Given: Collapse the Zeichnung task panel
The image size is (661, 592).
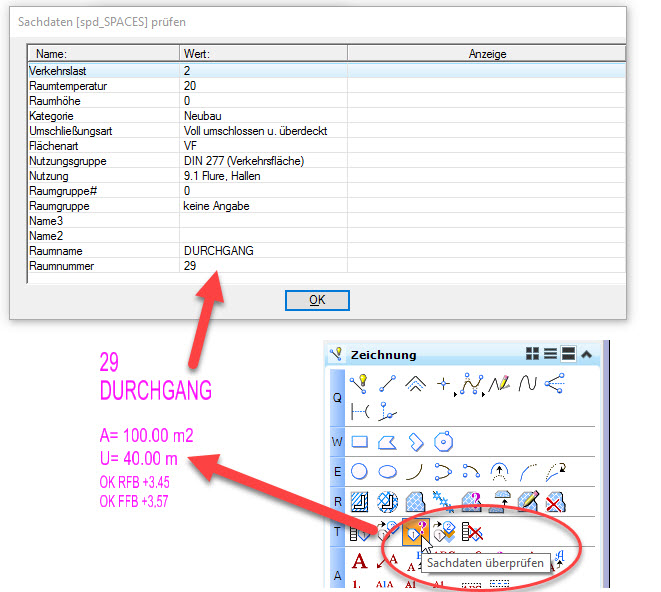Looking at the screenshot, I should 586,354.
